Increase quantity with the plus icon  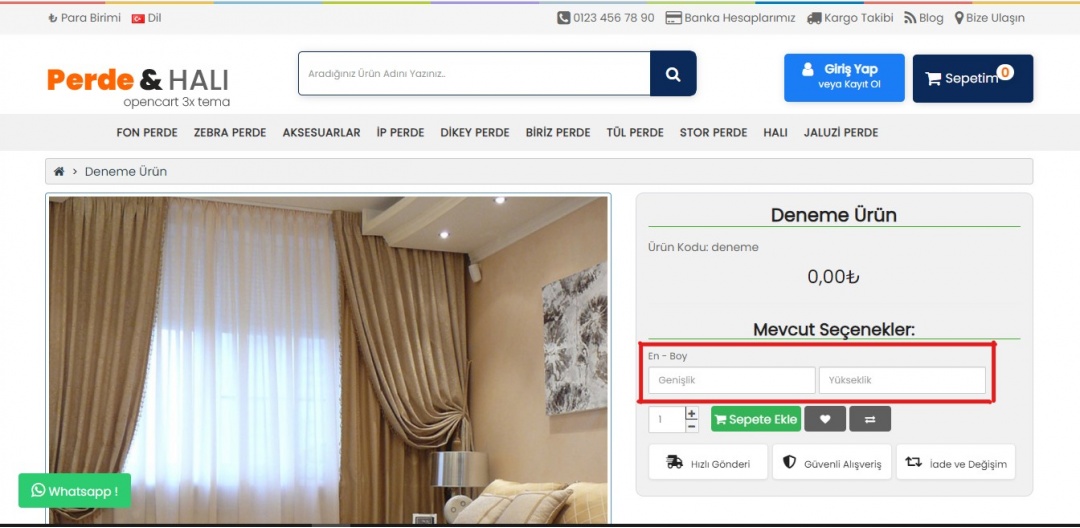[691, 413]
